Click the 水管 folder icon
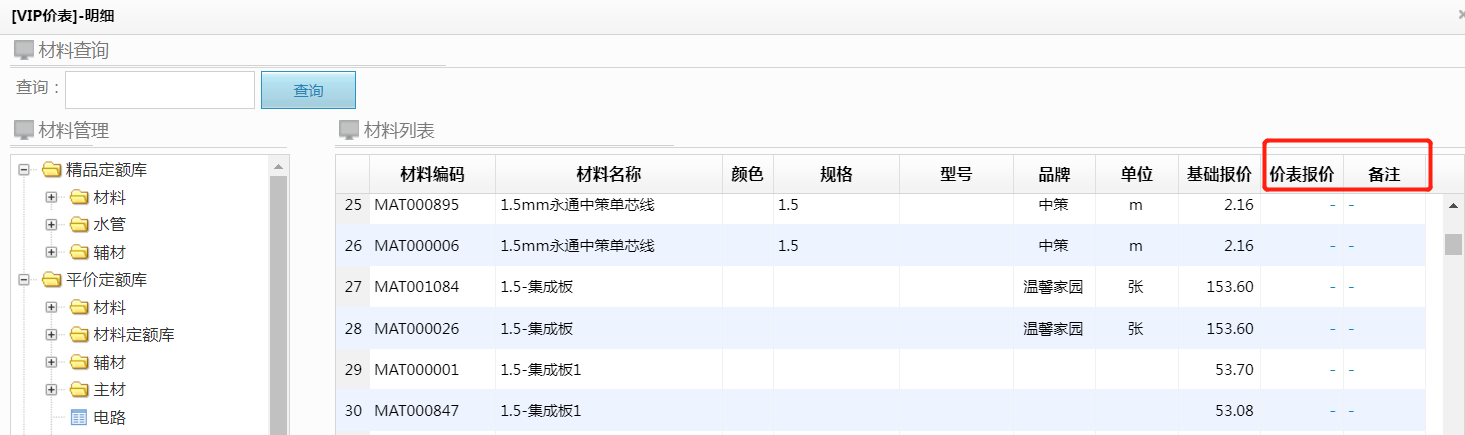 coord(79,225)
